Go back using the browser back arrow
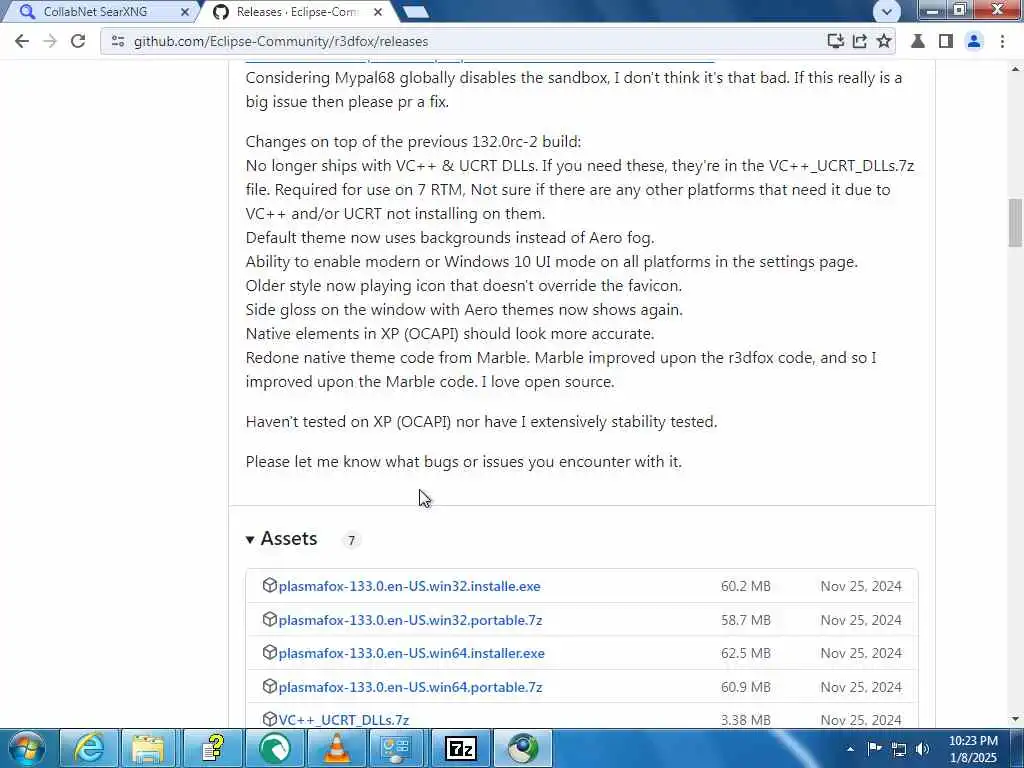1024x768 pixels. coord(22,41)
